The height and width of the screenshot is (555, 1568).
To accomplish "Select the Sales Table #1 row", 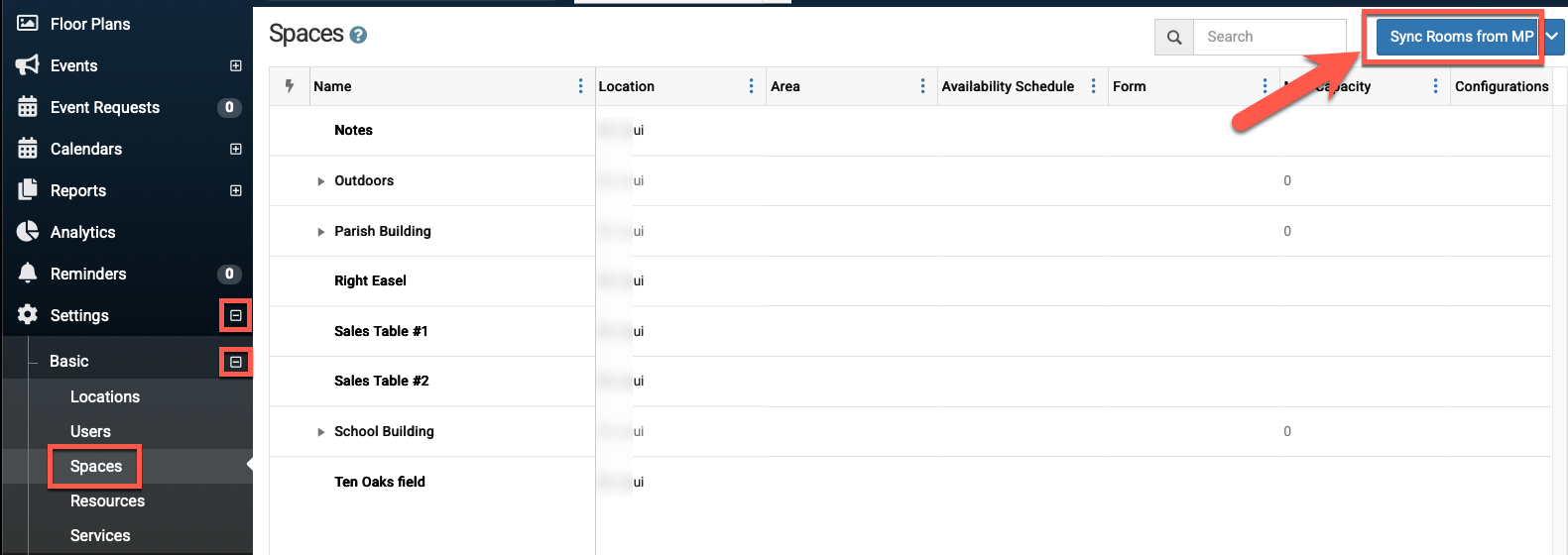I will pos(910,331).
